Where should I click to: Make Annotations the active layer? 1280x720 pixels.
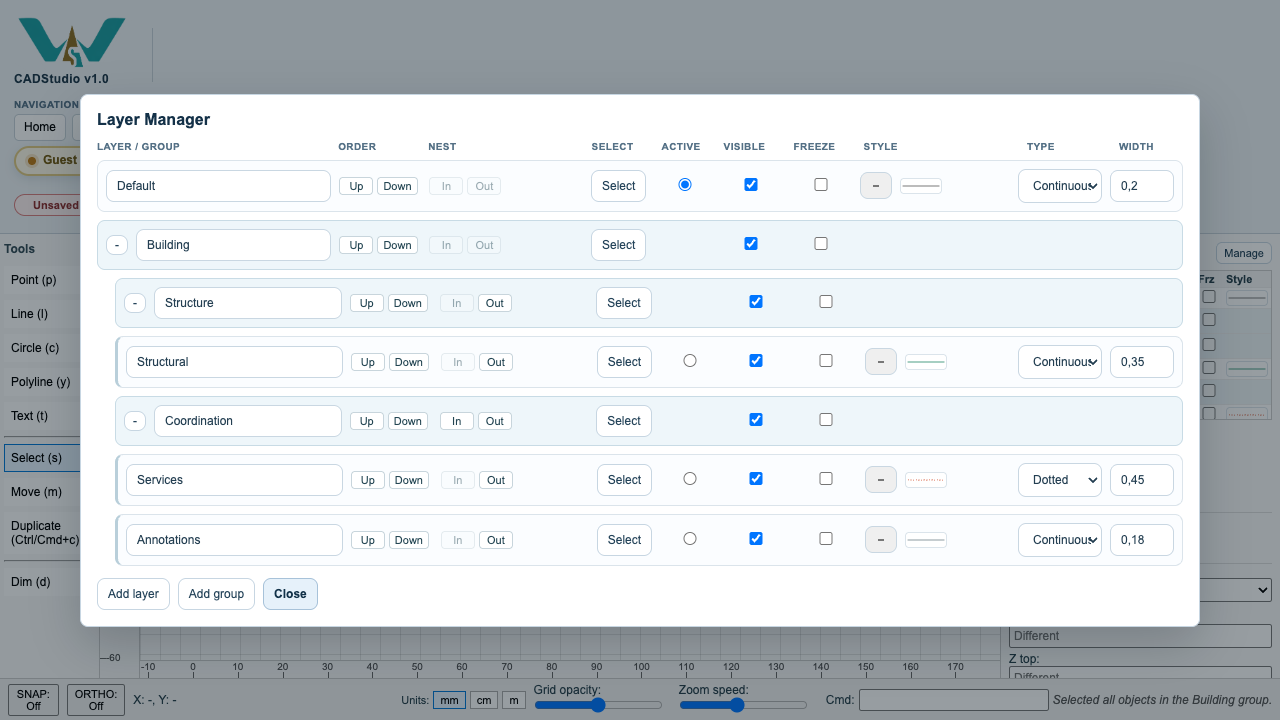click(x=690, y=539)
